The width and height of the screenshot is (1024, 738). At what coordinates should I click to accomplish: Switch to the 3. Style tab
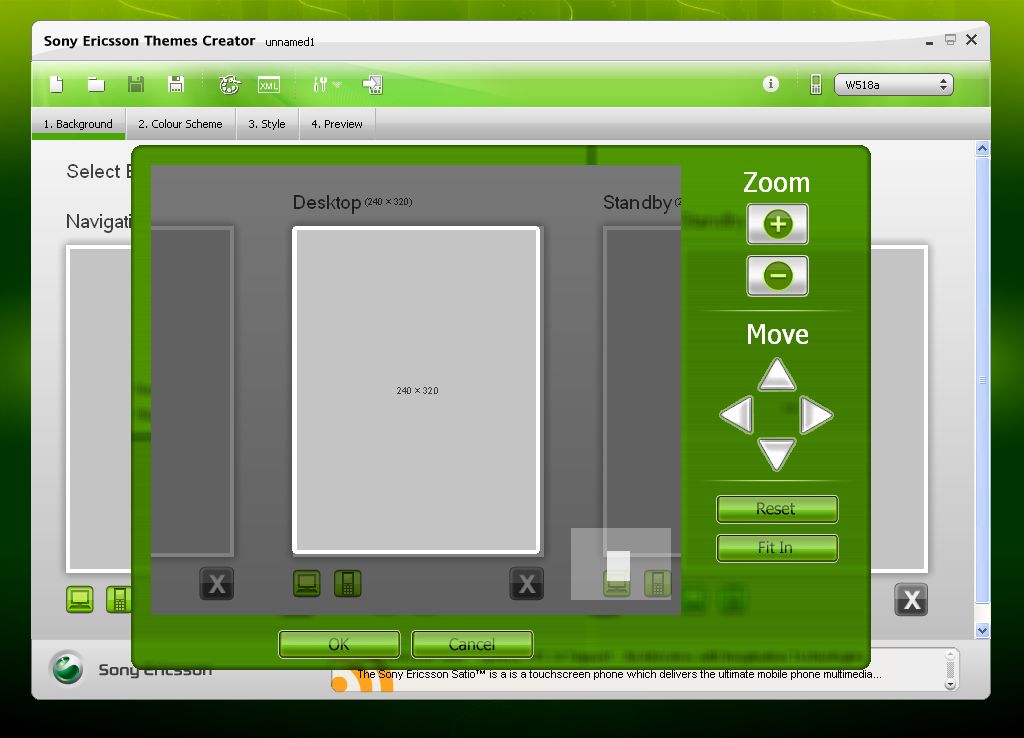[267, 124]
